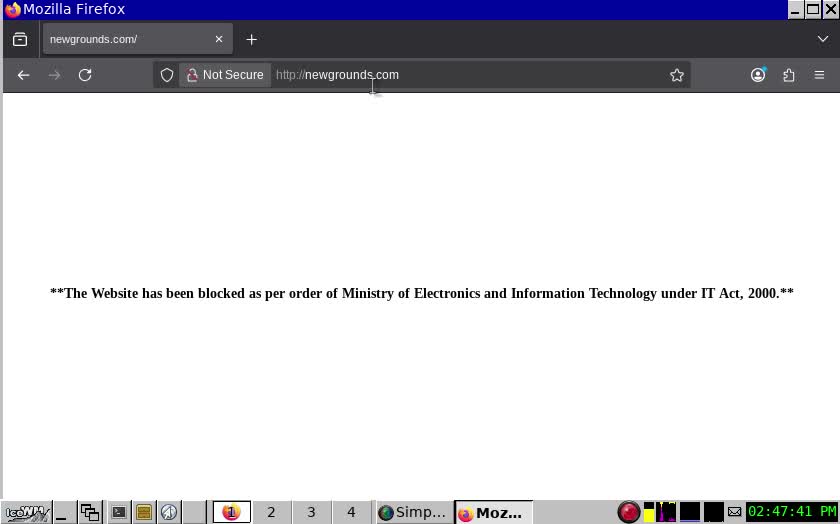Switch to workspace 2
Screen dimensions: 840x524
tap(271, 512)
